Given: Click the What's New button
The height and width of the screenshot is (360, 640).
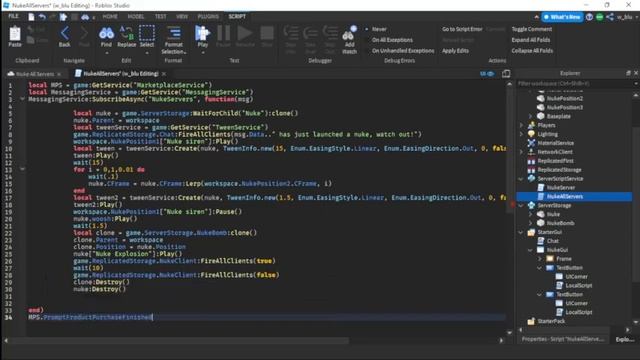Looking at the screenshot, I should click(562, 17).
